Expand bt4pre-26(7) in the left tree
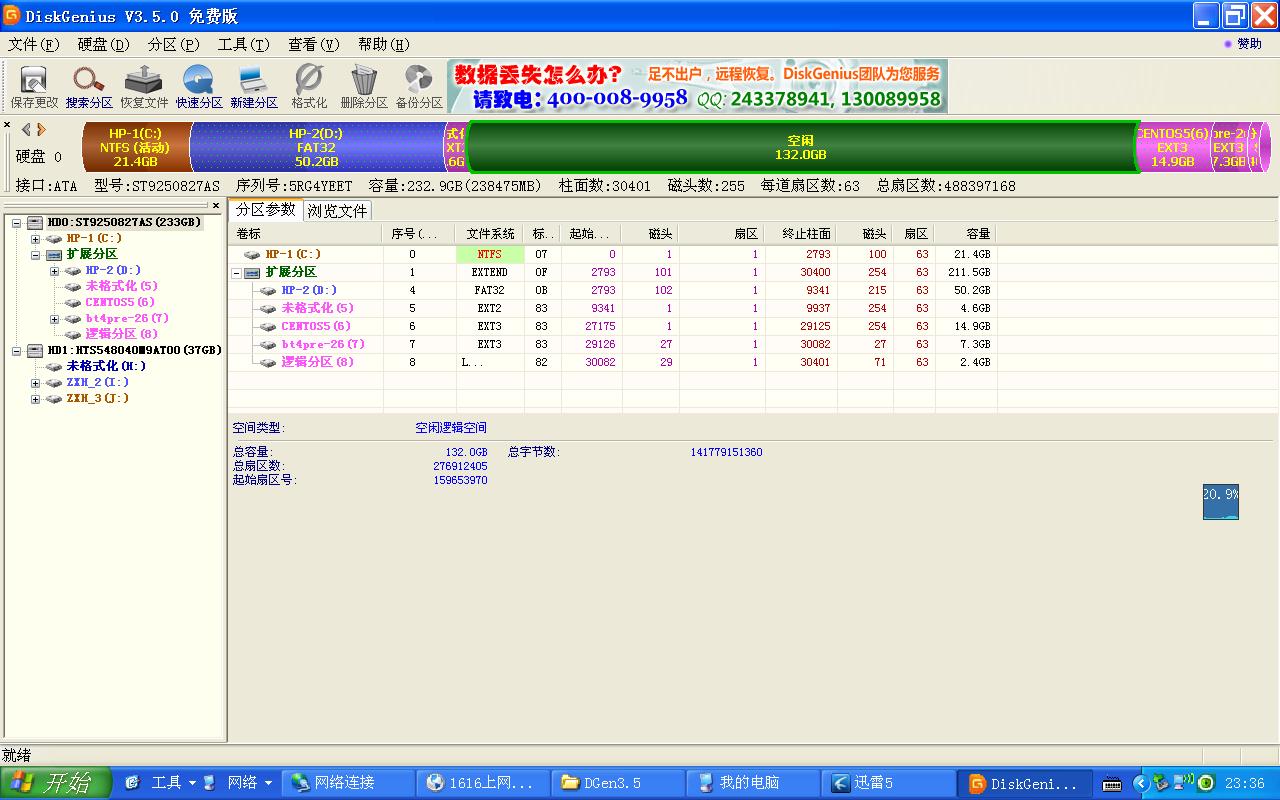 point(54,319)
